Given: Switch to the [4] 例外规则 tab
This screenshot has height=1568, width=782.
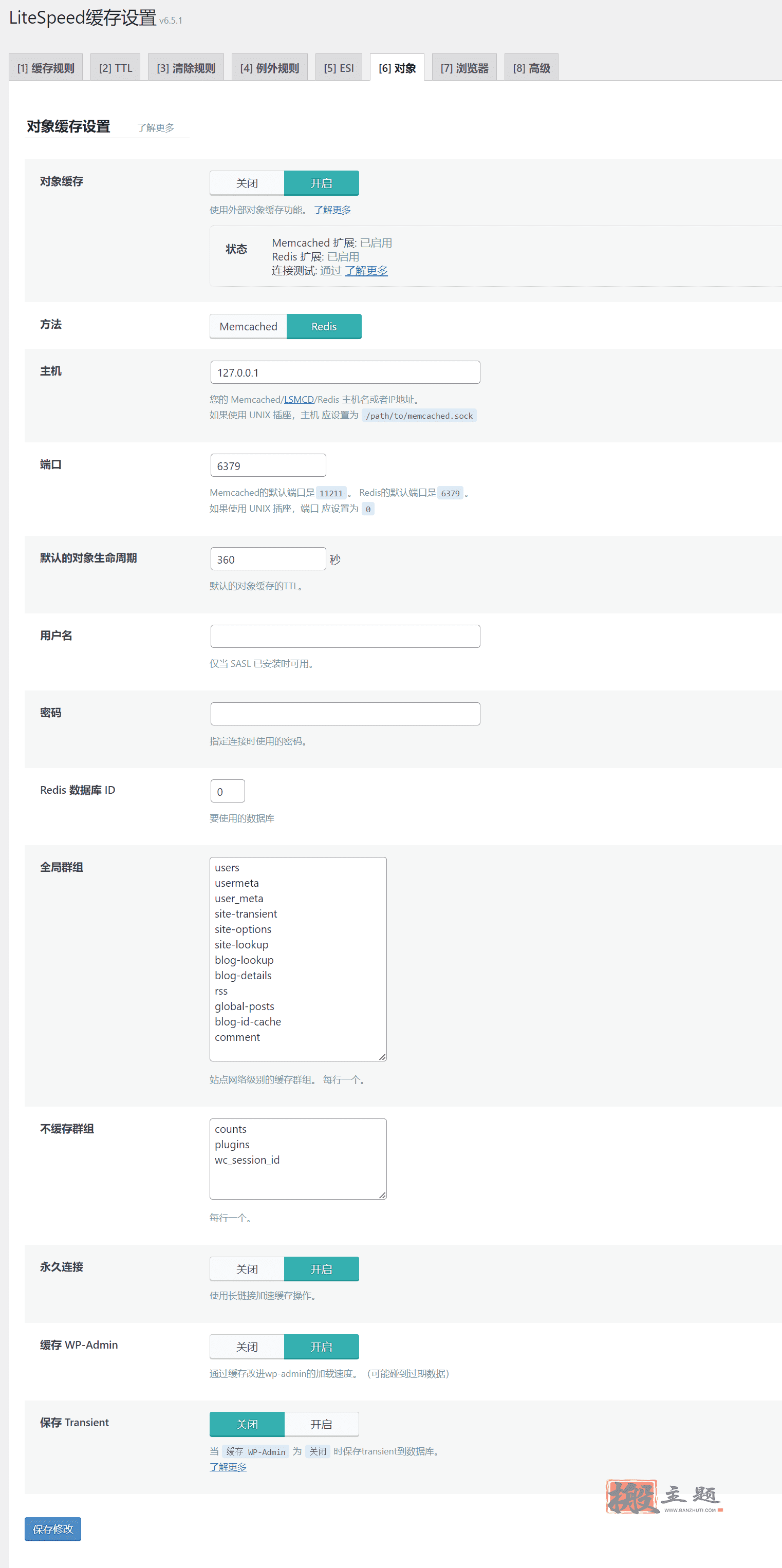Looking at the screenshot, I should click(270, 68).
